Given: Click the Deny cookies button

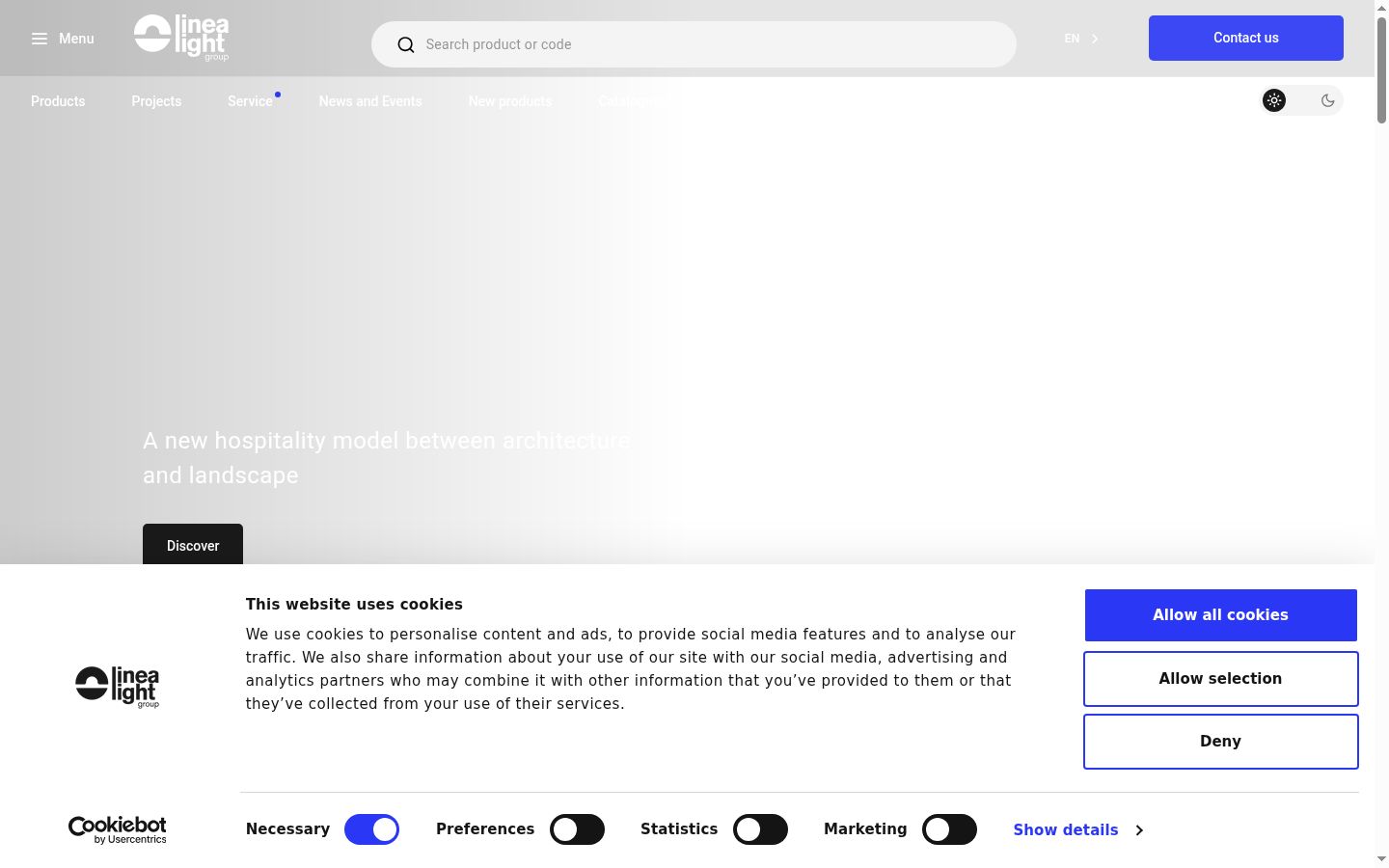Looking at the screenshot, I should pos(1220,741).
